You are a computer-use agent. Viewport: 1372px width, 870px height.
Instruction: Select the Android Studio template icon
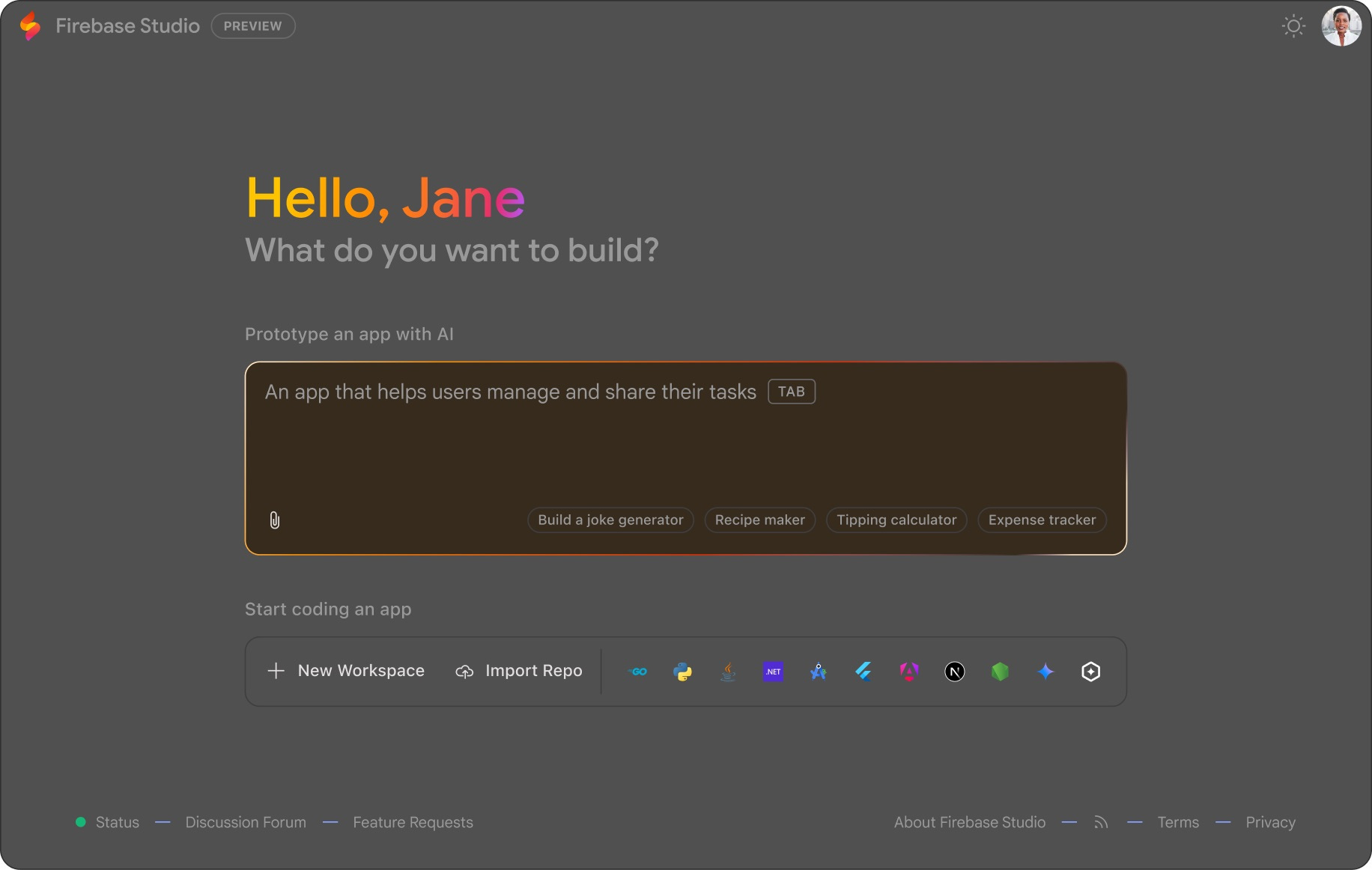[x=818, y=672]
